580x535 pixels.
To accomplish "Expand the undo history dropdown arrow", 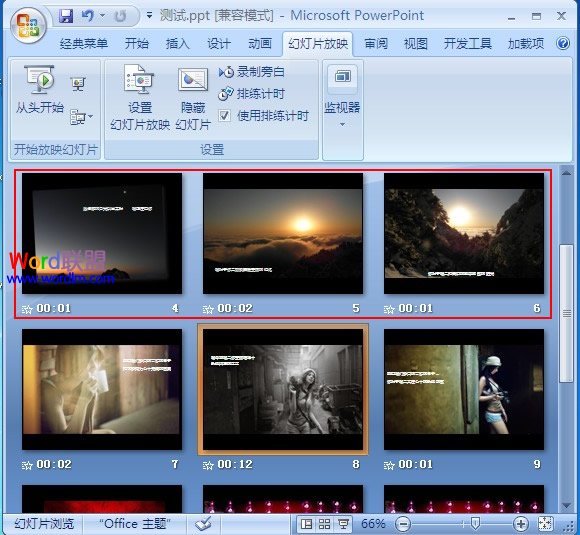I will click(x=102, y=16).
